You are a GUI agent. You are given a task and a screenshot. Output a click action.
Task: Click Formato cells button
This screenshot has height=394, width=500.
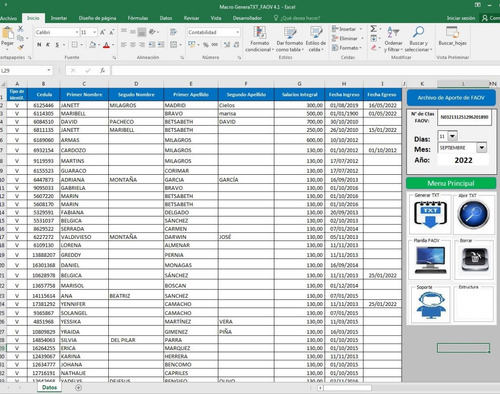point(347,48)
